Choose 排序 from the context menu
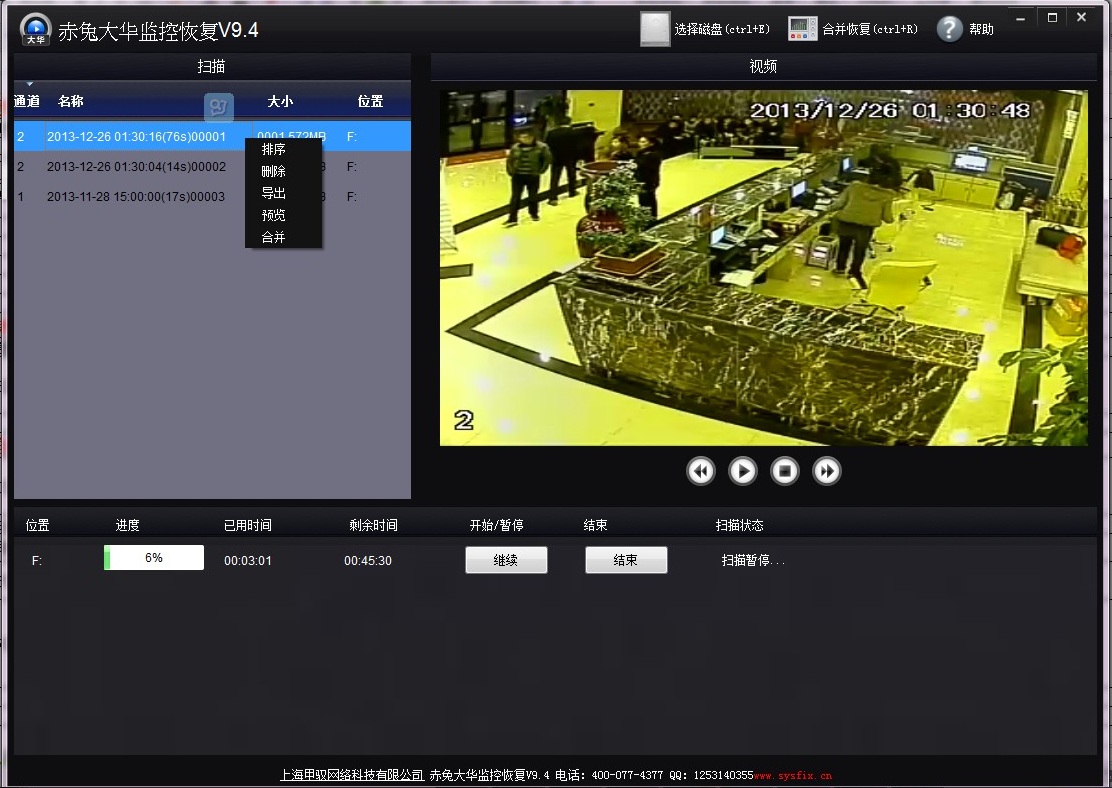This screenshot has width=1112, height=788. pyautogui.click(x=274, y=150)
